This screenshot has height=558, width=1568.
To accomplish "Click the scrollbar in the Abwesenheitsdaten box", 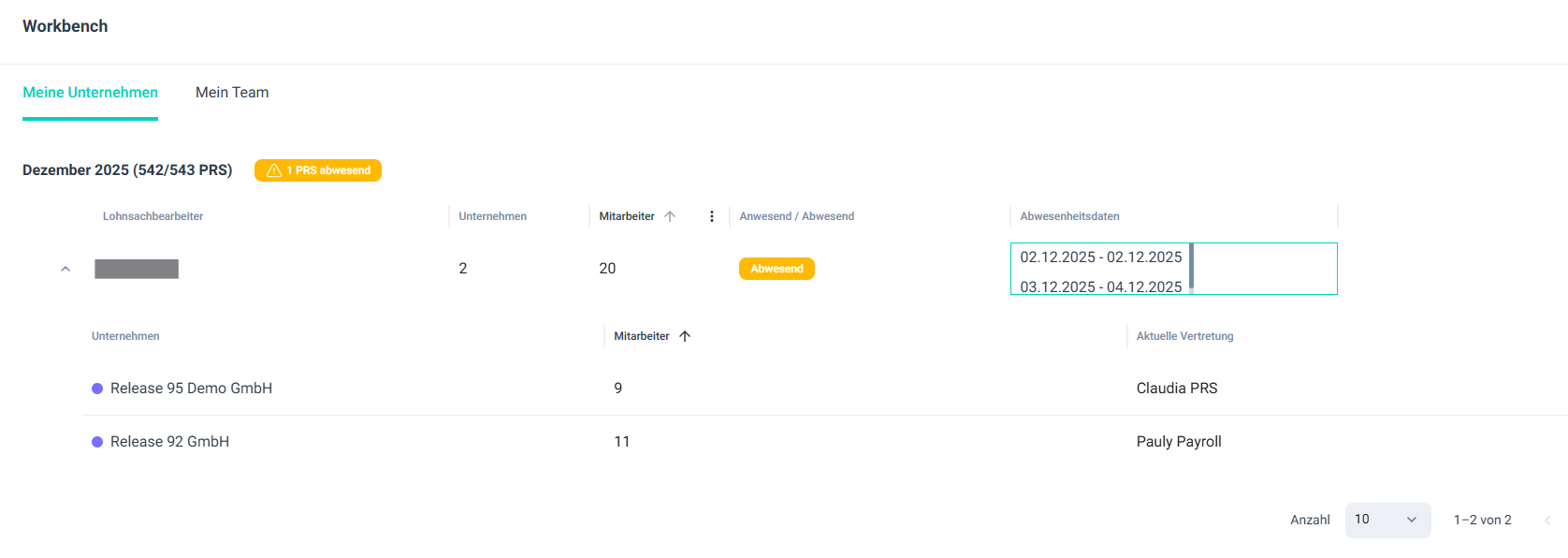I will [1191, 267].
